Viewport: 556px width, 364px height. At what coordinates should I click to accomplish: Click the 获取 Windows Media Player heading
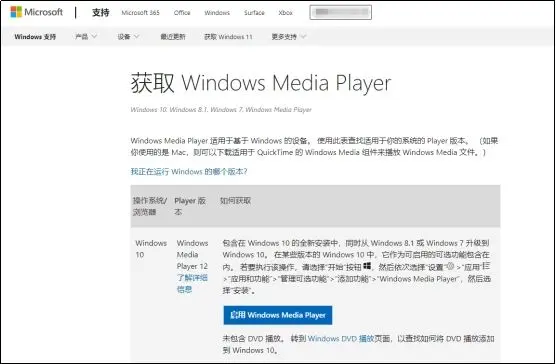(x=261, y=83)
